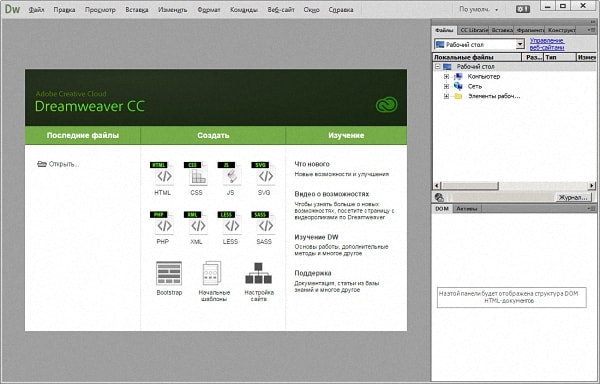
Task: Open the Видео о возможностях link
Action: pyautogui.click(x=332, y=194)
